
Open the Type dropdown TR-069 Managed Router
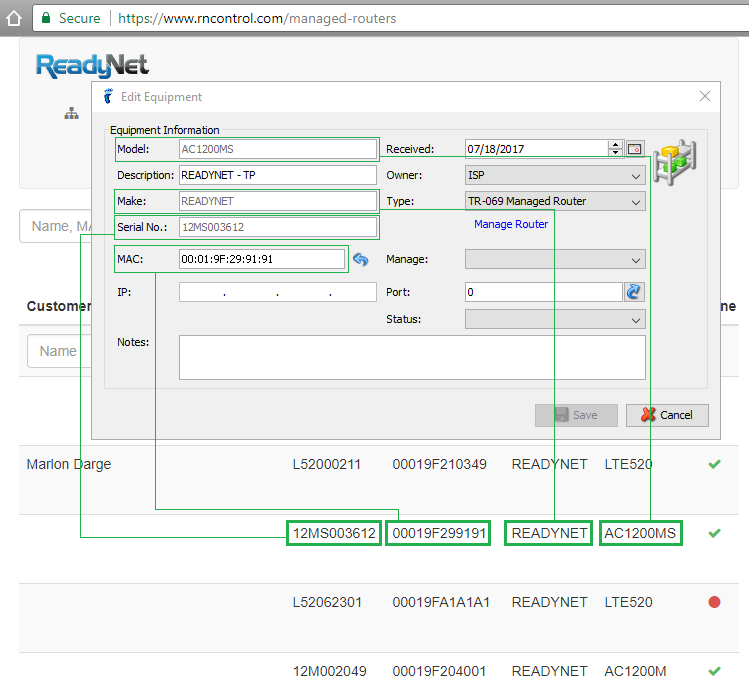[x=555, y=201]
